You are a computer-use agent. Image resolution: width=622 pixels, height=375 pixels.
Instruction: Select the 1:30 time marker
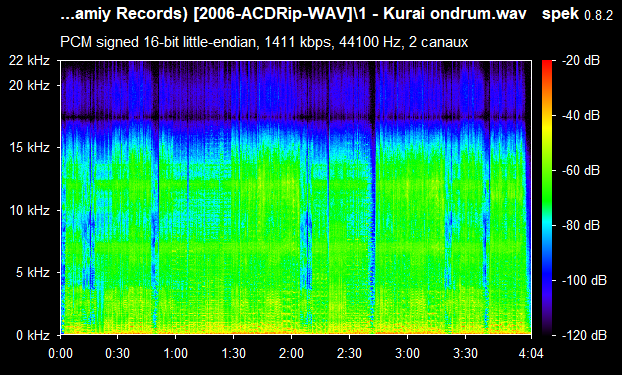233,353
